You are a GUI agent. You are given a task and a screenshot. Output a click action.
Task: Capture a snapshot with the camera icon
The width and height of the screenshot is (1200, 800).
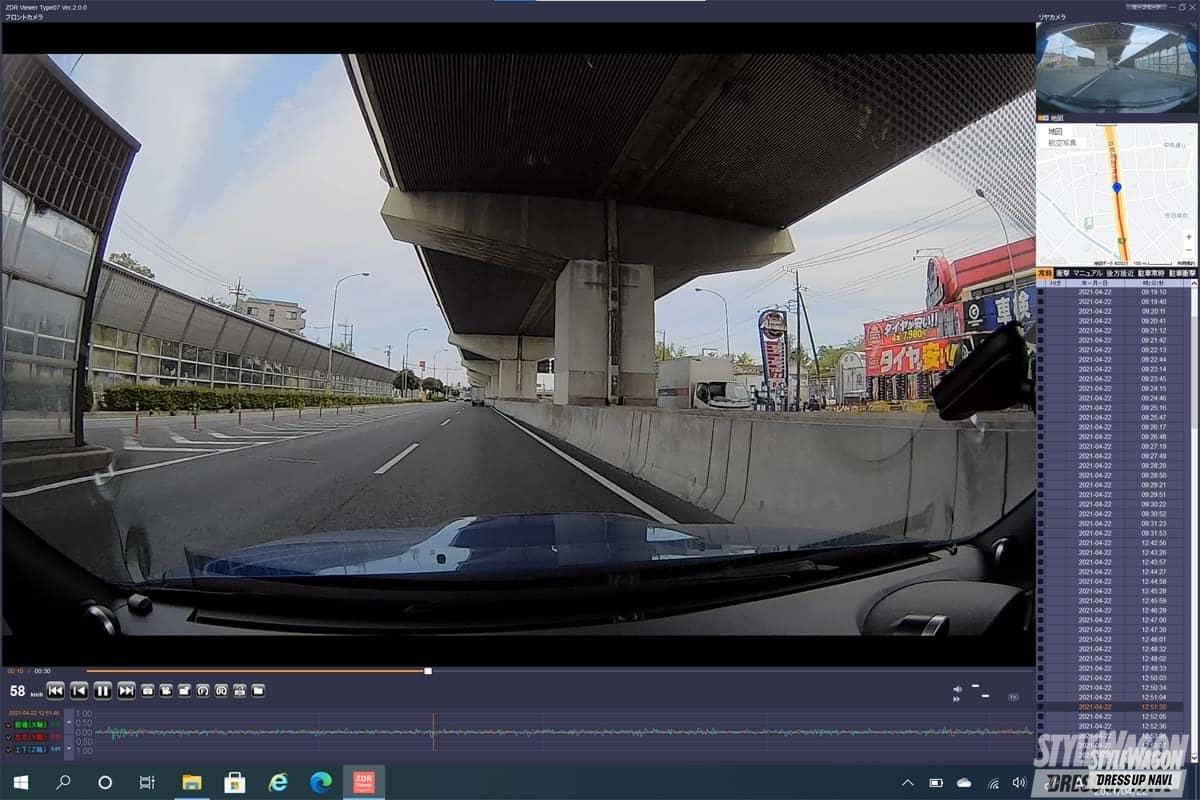click(147, 690)
